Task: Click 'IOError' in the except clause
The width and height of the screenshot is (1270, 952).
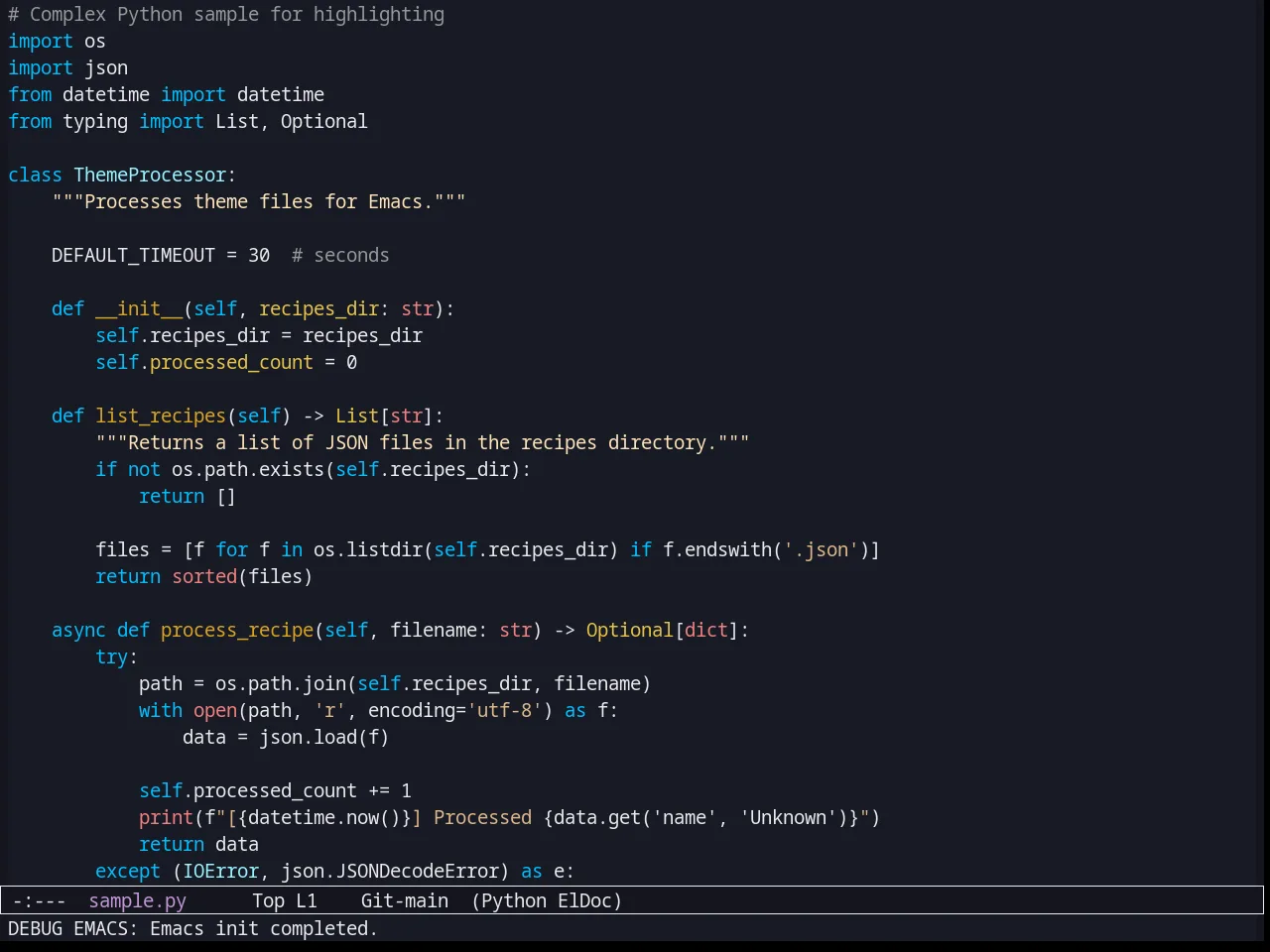Action: coord(220,871)
